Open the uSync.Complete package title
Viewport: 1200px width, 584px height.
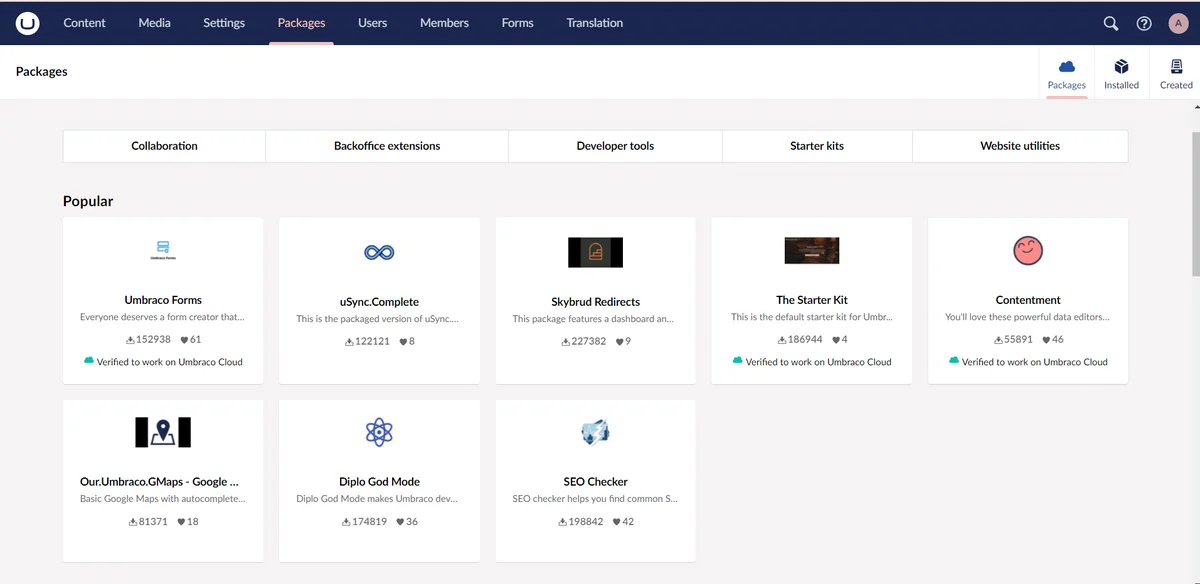click(379, 302)
